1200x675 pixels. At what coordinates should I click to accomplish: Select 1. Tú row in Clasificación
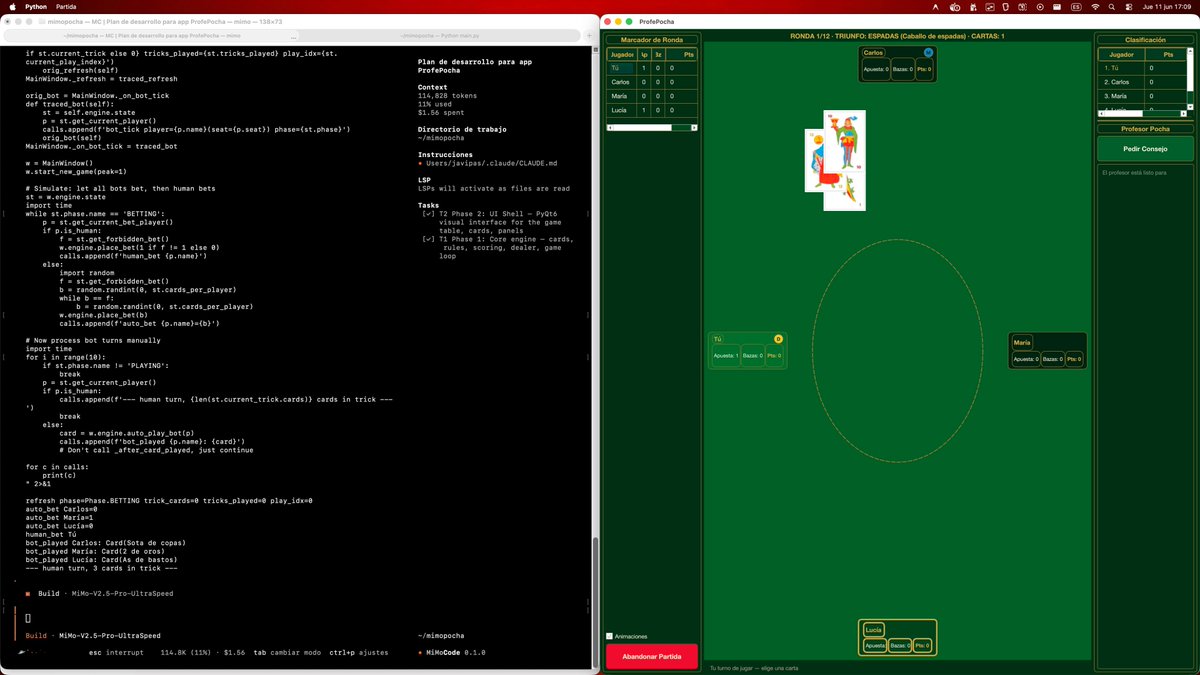pyautogui.click(x=1142, y=68)
